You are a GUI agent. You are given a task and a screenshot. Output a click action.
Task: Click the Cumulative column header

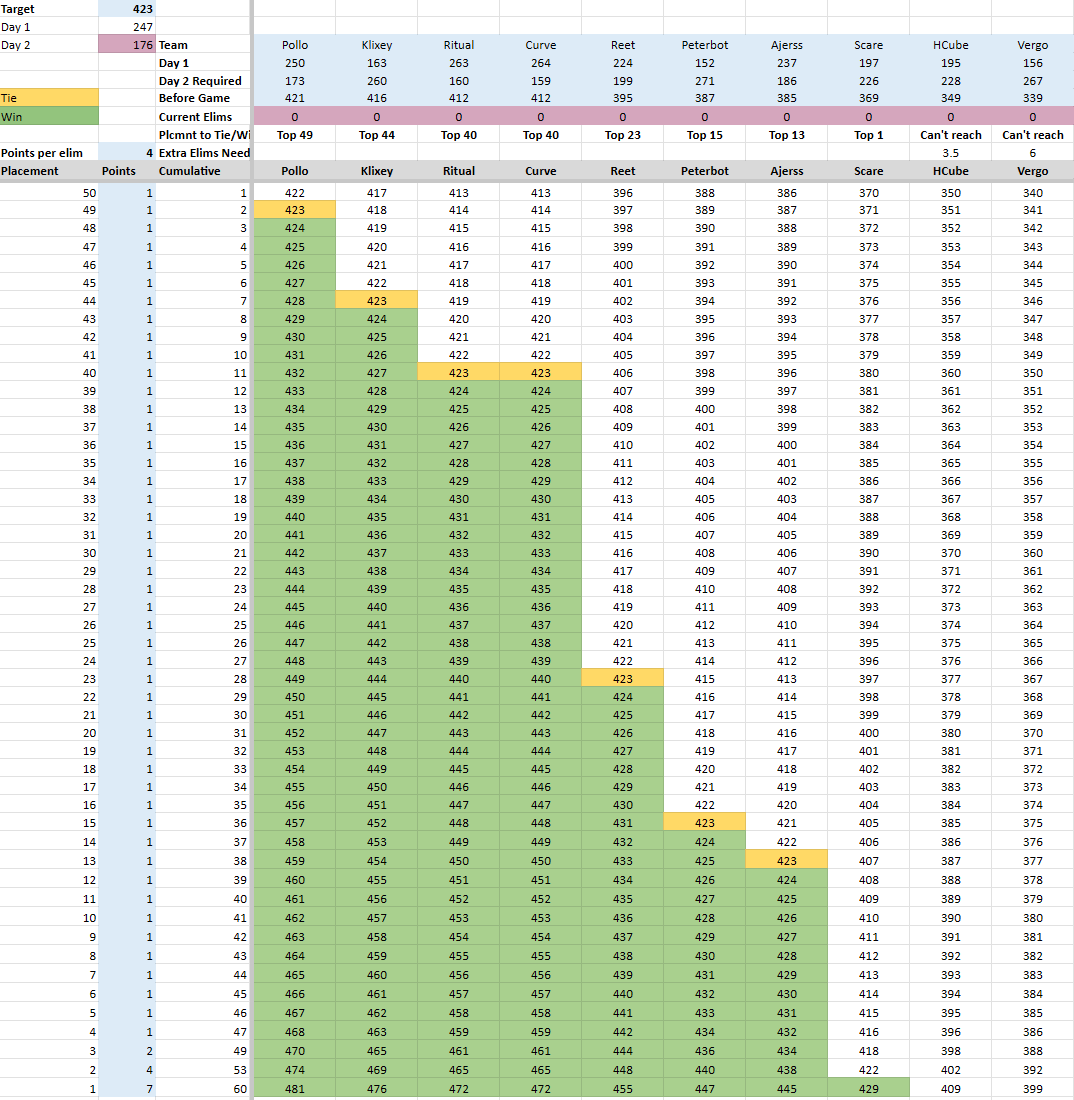coord(203,171)
